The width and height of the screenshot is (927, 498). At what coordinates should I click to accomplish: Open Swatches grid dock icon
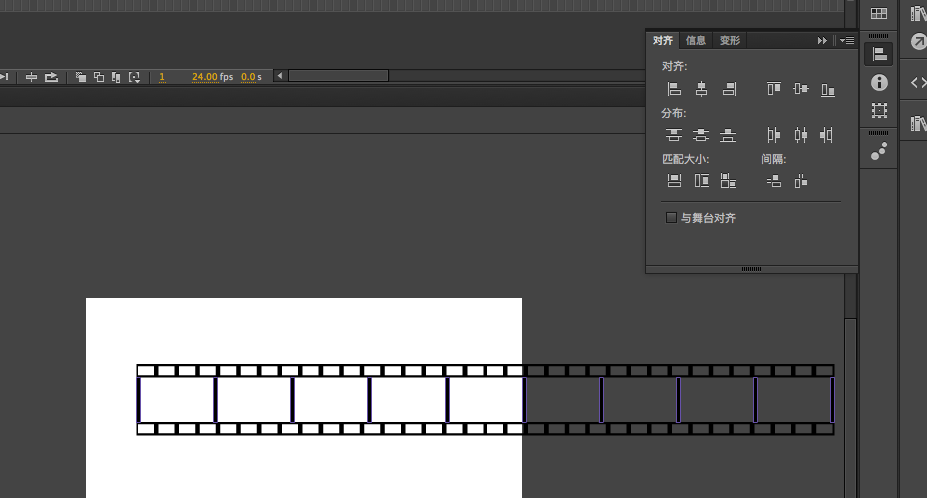point(879,14)
